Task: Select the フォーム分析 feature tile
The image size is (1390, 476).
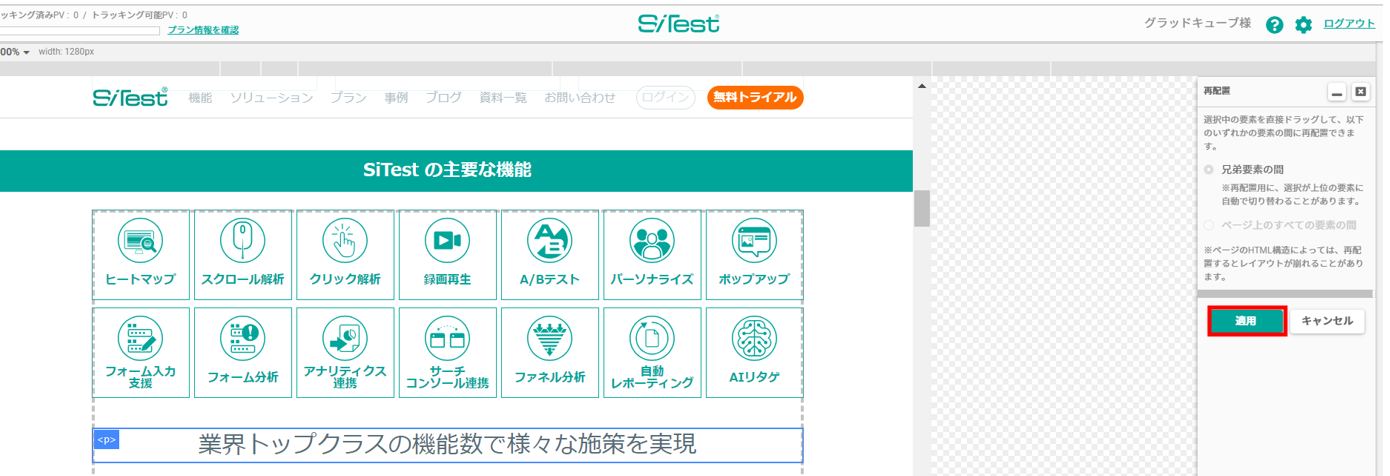Action: click(243, 352)
